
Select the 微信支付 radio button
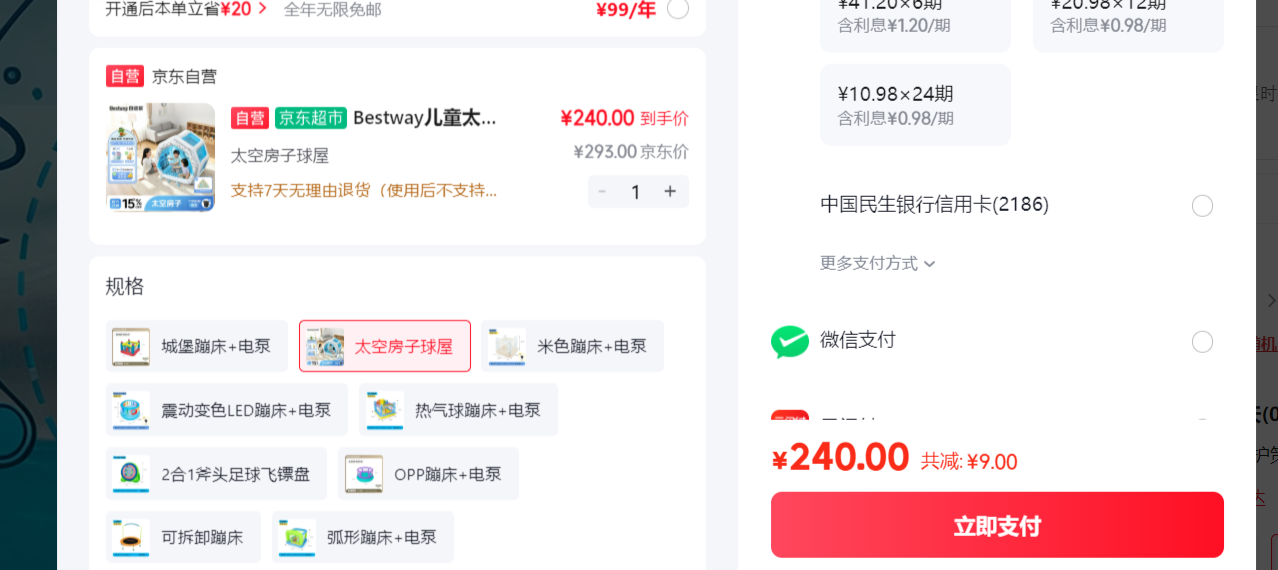click(1202, 342)
